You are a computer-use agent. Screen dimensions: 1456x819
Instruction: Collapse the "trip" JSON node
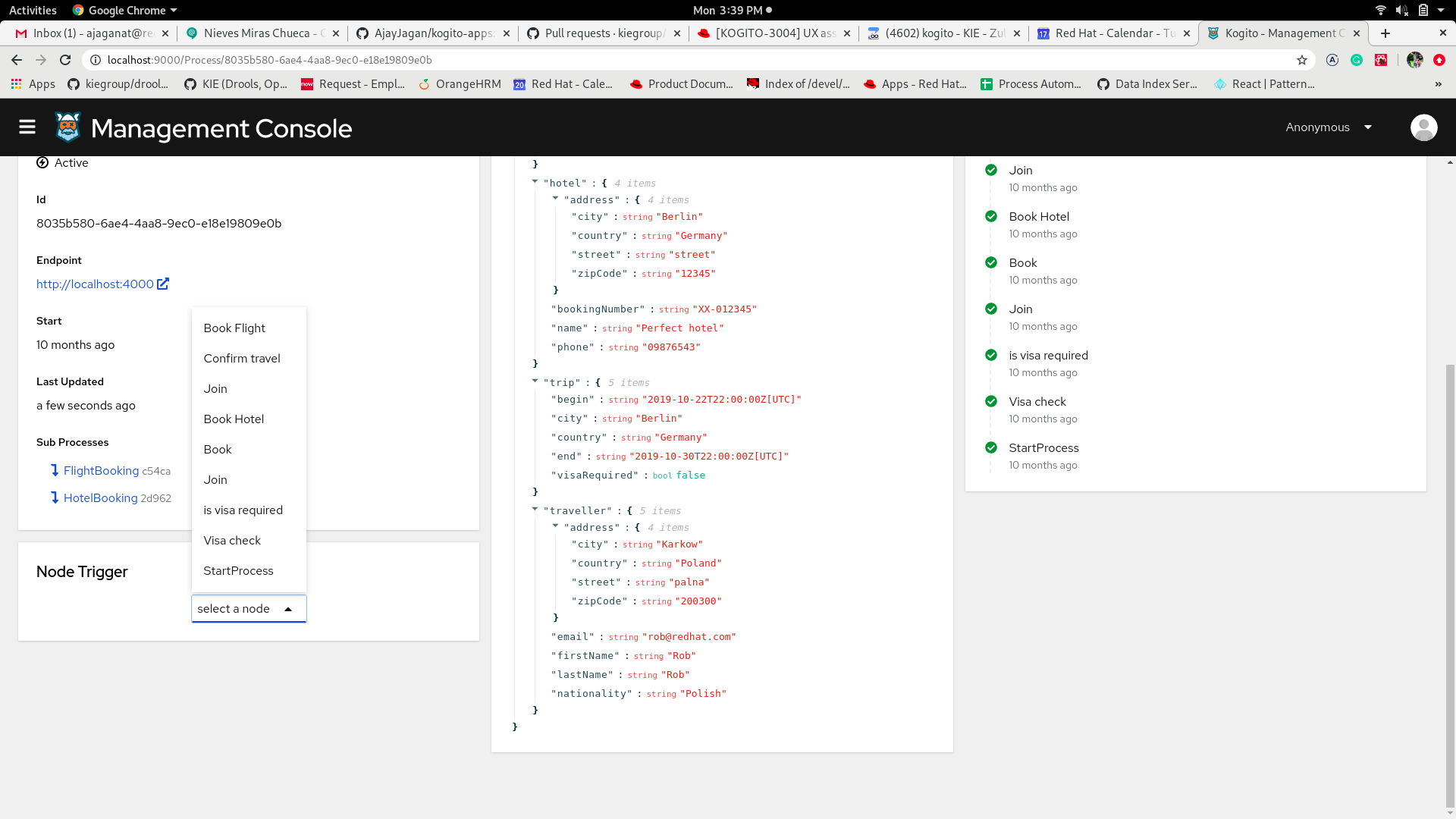535,381
